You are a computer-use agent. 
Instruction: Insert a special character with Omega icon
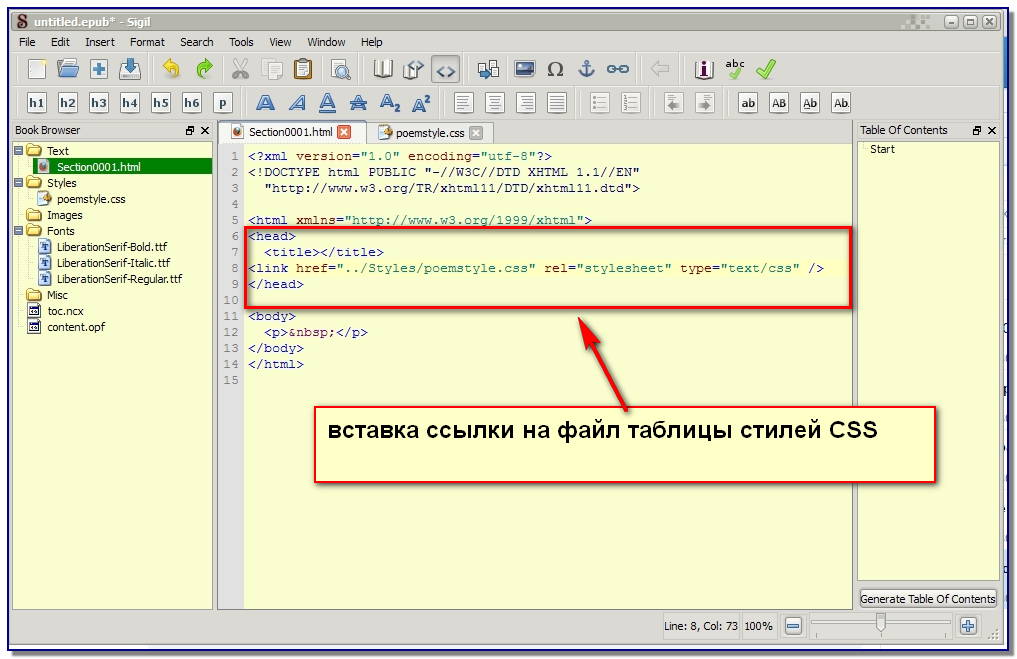point(555,69)
